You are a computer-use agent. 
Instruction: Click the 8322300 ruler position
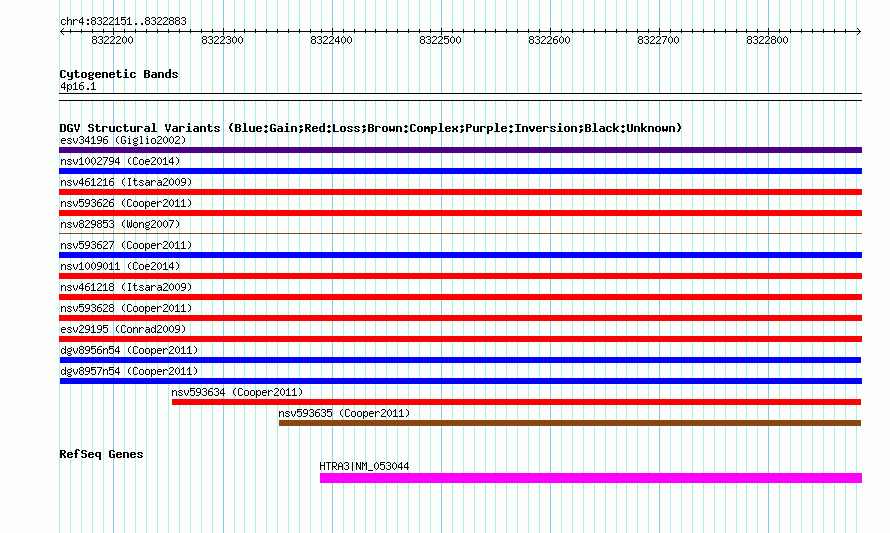(222, 40)
